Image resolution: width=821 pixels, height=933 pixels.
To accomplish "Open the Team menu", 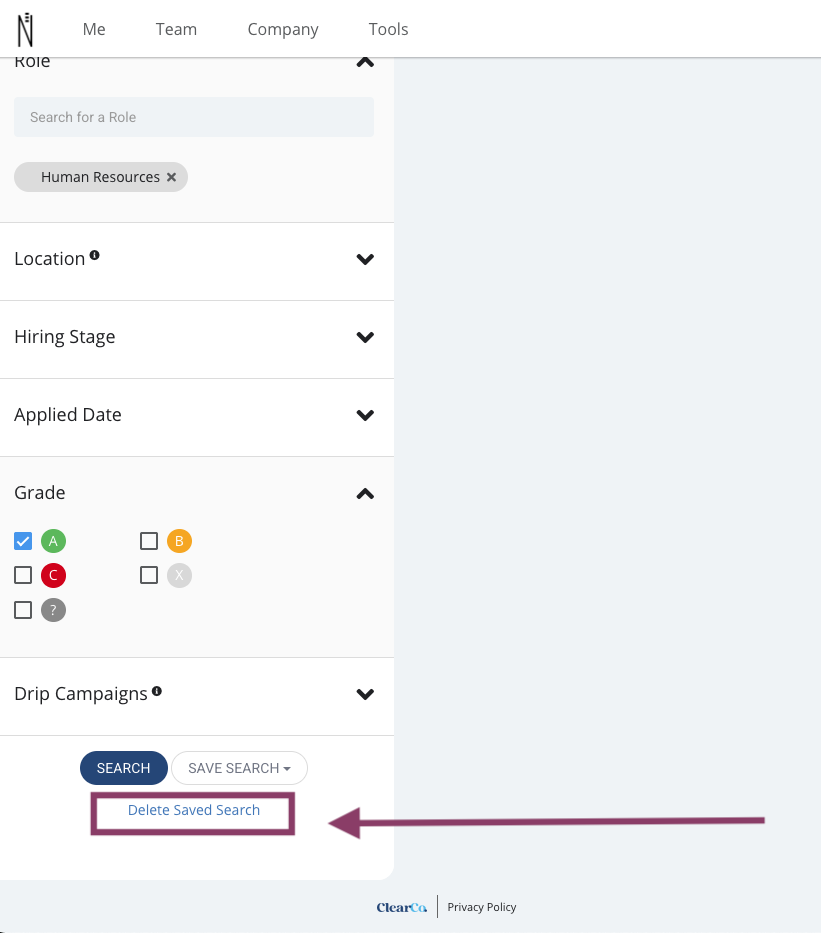I will [176, 29].
